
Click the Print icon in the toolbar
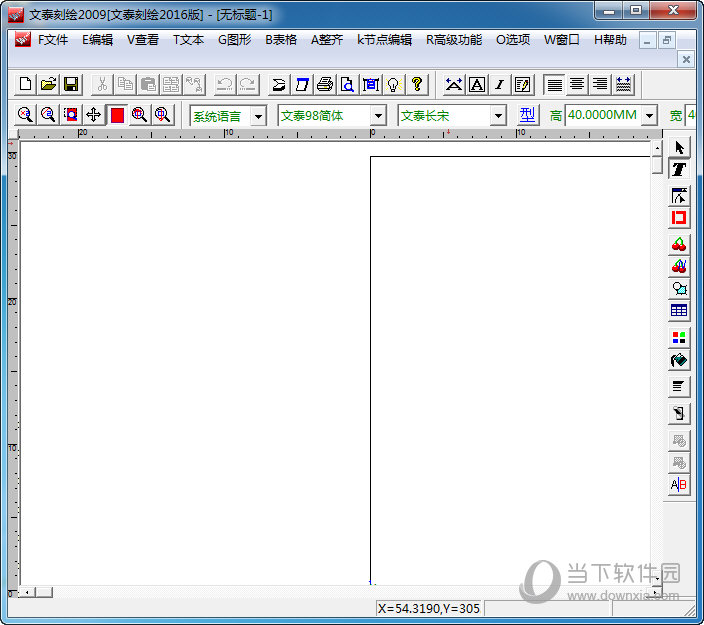tap(324, 84)
